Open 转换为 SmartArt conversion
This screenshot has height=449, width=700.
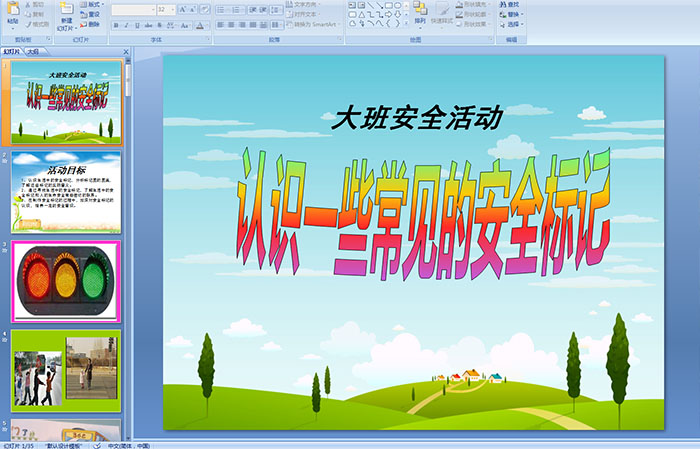[315, 24]
